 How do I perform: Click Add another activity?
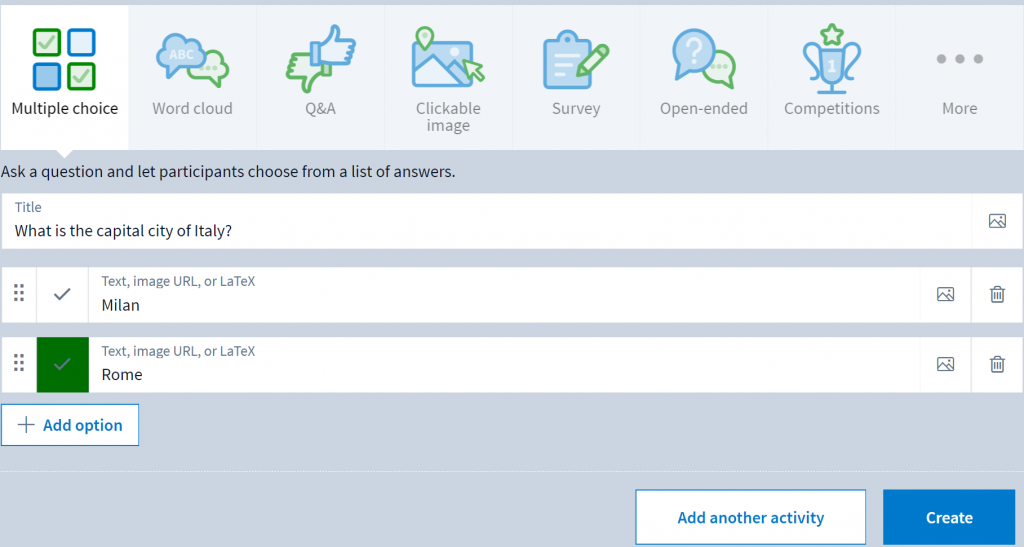(x=750, y=518)
